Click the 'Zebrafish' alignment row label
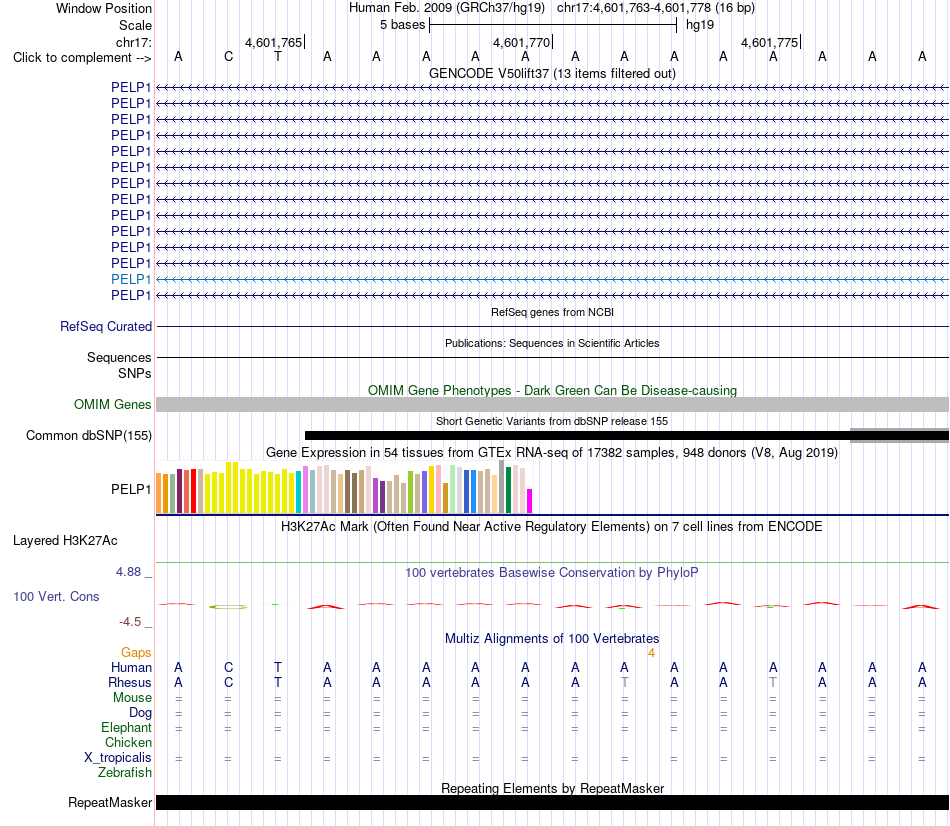 click(125, 773)
